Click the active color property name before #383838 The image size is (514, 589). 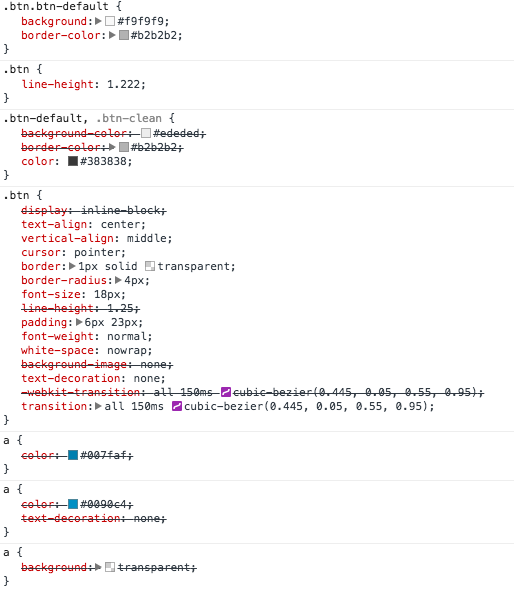point(38,162)
